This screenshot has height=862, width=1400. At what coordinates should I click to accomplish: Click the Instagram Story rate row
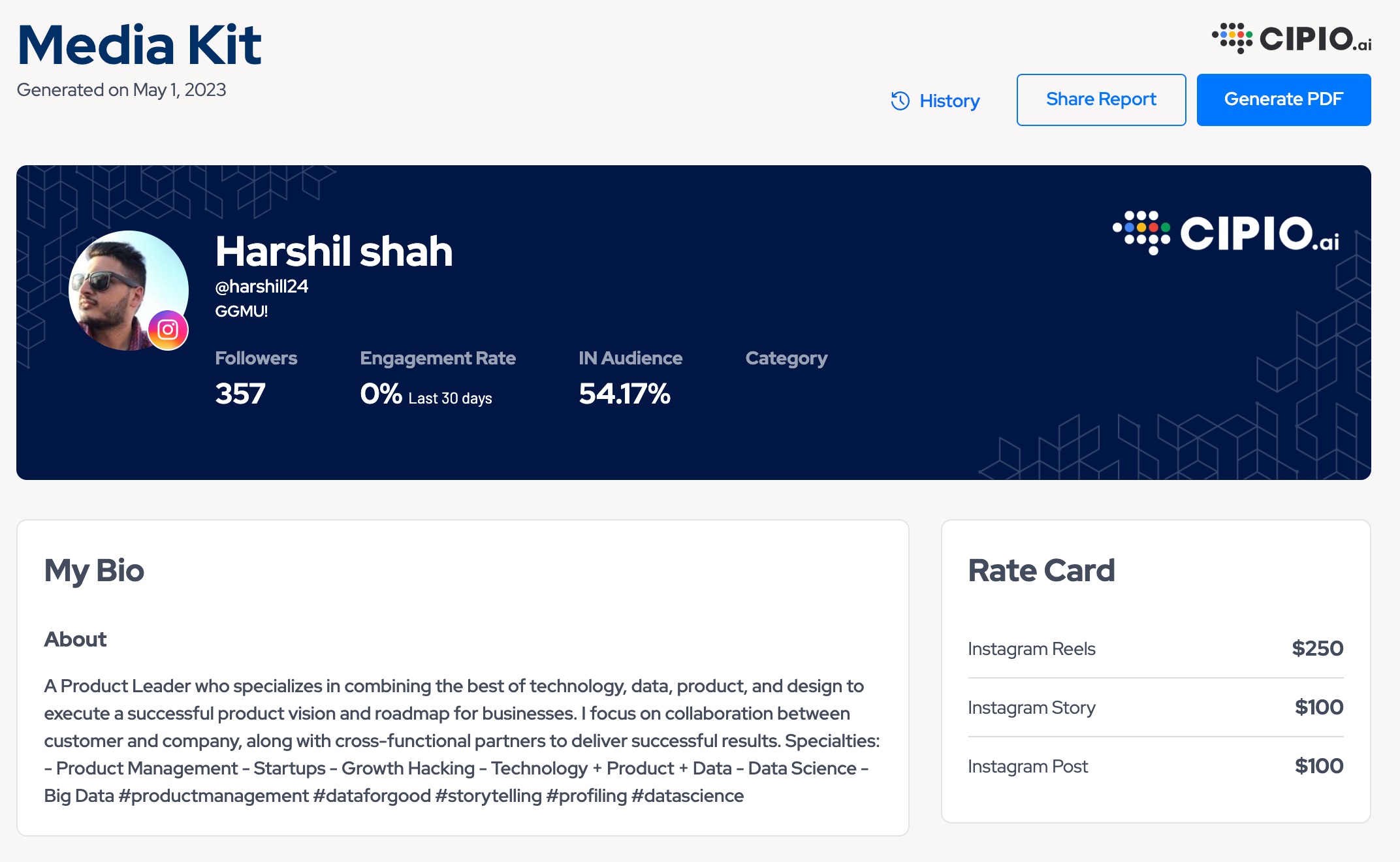[1154, 707]
